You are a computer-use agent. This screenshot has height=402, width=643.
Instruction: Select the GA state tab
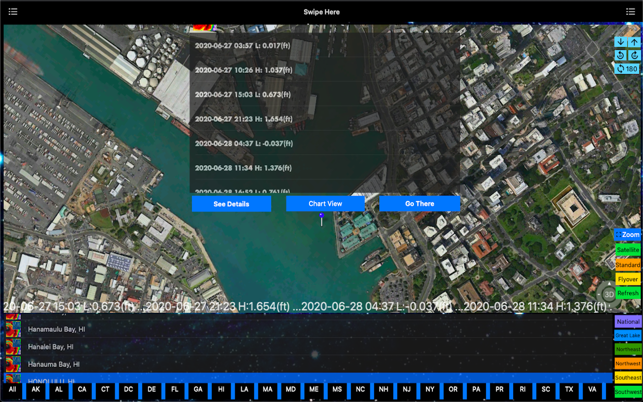[198, 390]
